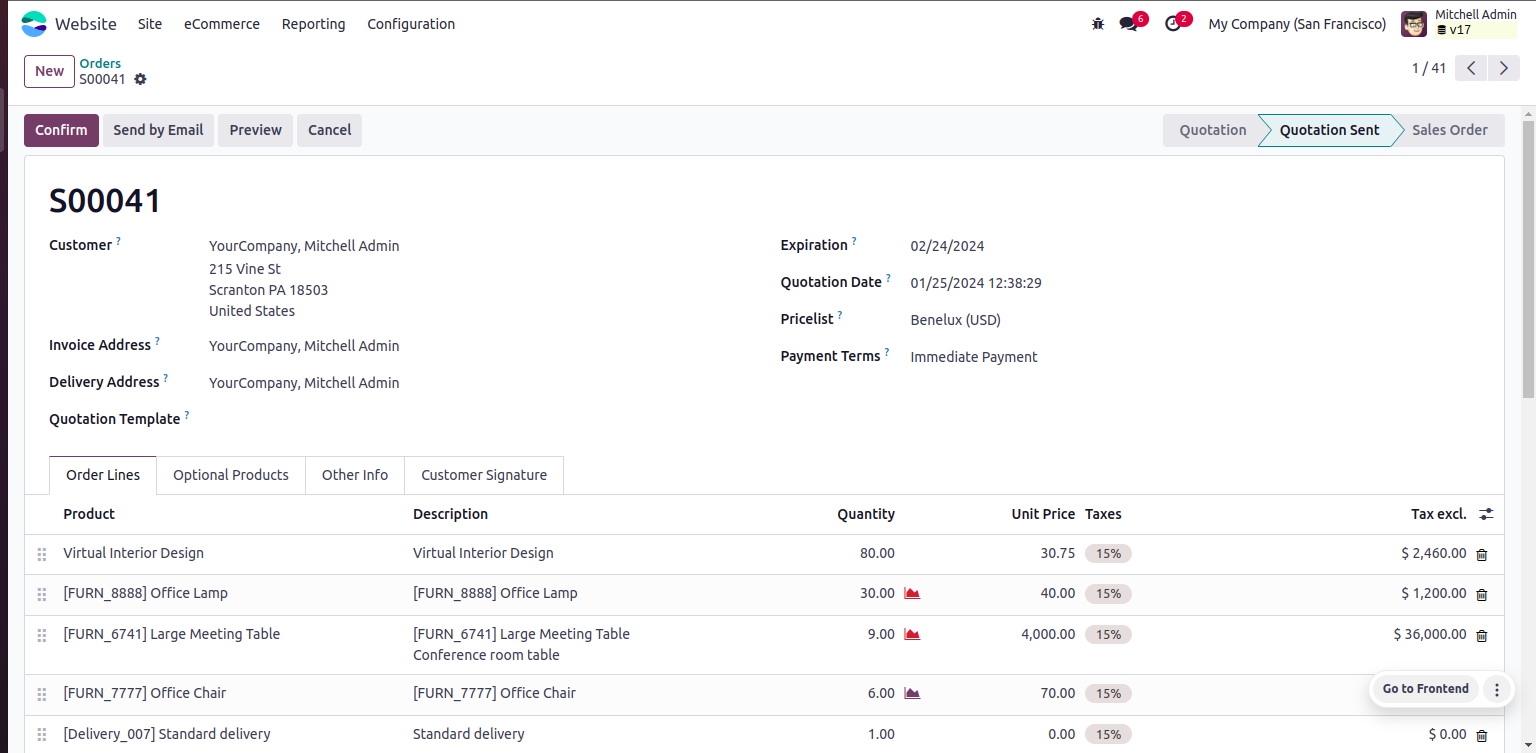Click the gear icon beside S00041
Screen dimensions: 1536x753
tap(140, 79)
